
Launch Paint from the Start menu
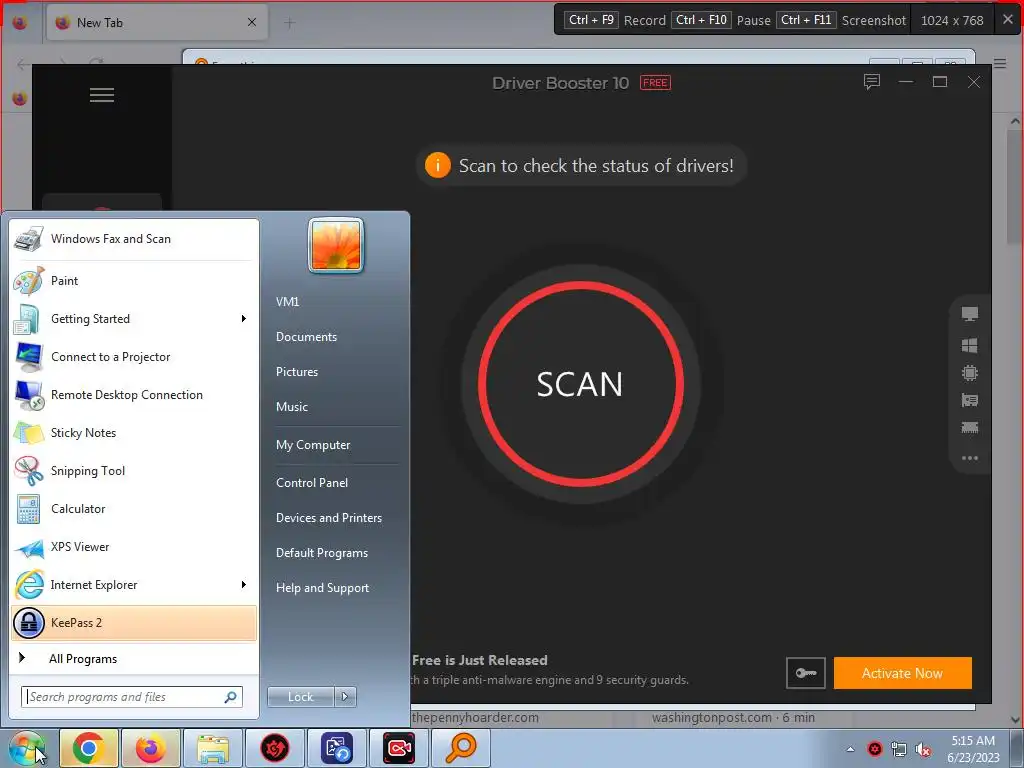134,281
